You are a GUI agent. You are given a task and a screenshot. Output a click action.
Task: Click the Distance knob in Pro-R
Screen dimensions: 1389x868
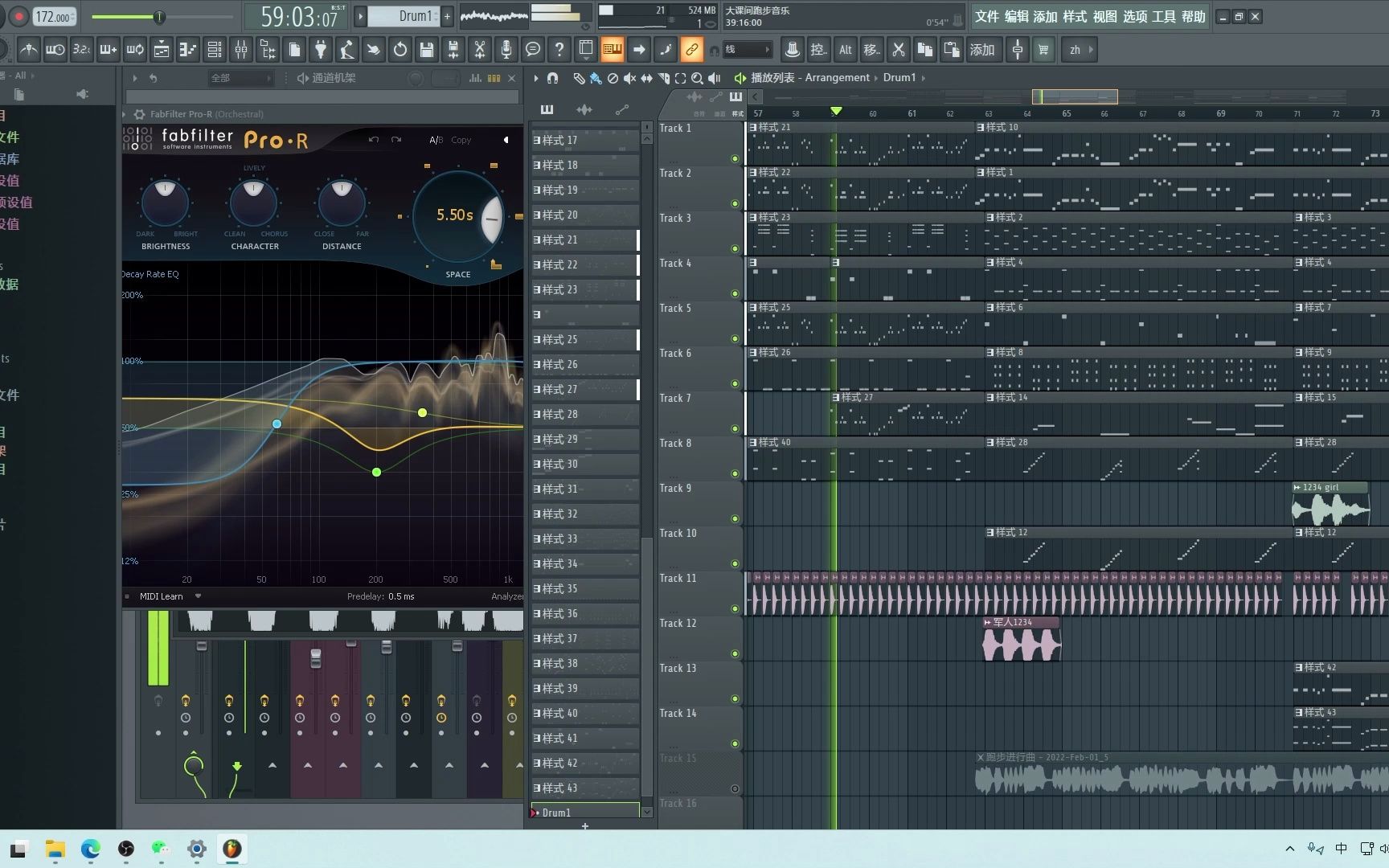pos(342,202)
